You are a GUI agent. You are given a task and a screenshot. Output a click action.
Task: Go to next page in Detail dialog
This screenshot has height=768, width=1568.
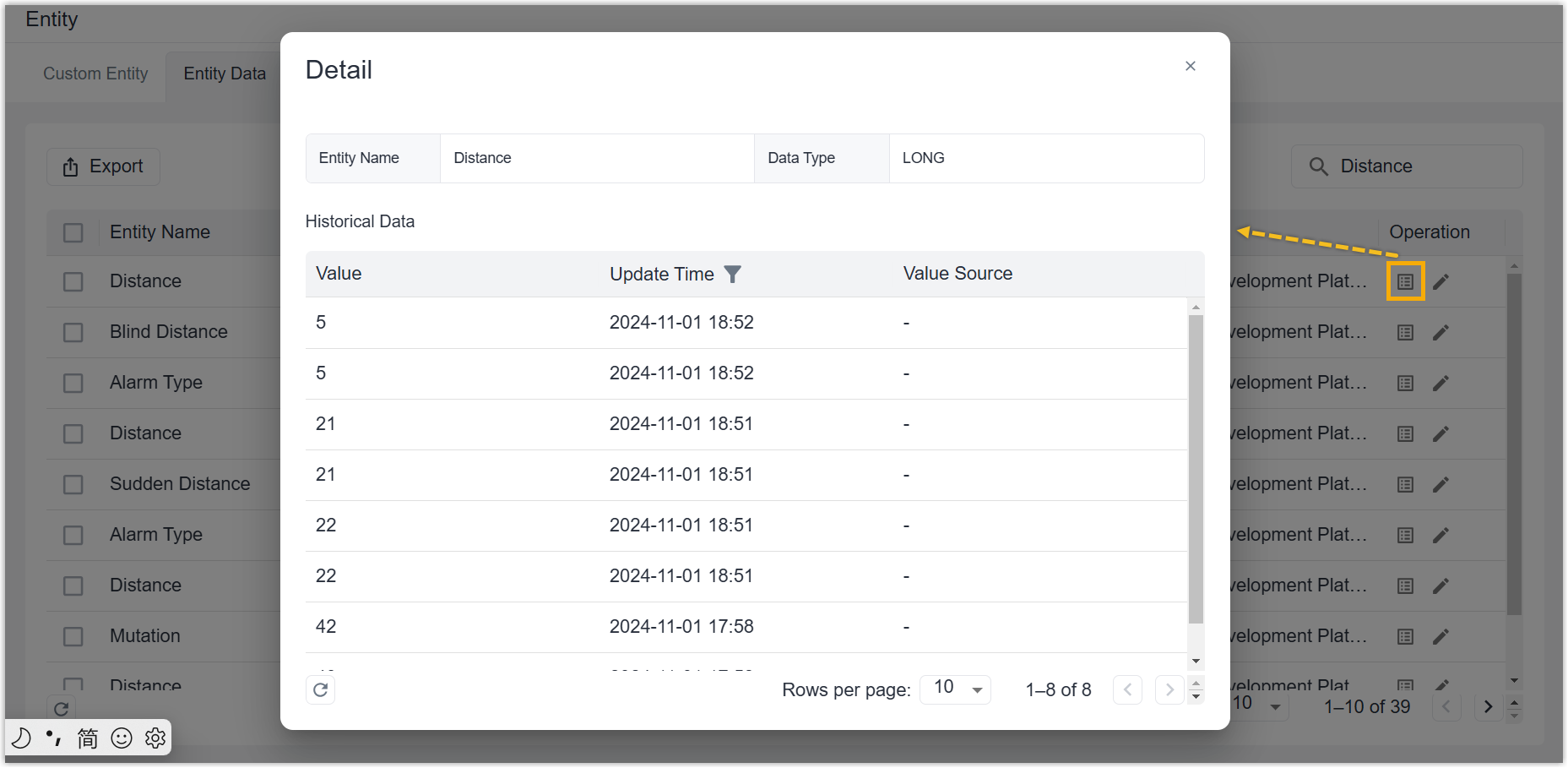pos(1169,689)
